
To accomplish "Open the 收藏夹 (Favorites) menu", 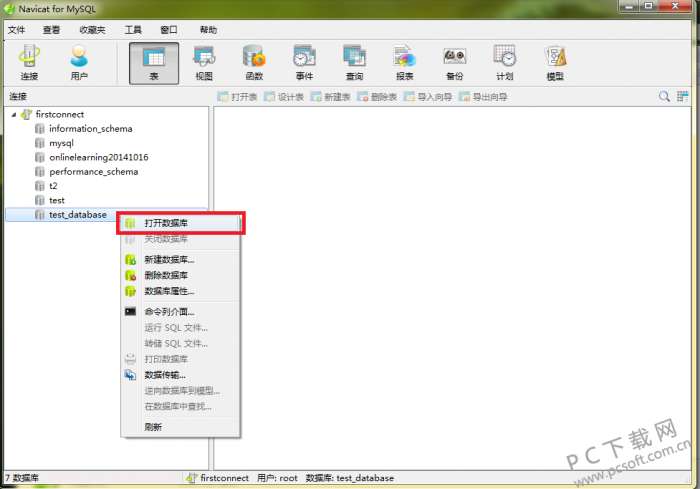I will click(x=92, y=30).
